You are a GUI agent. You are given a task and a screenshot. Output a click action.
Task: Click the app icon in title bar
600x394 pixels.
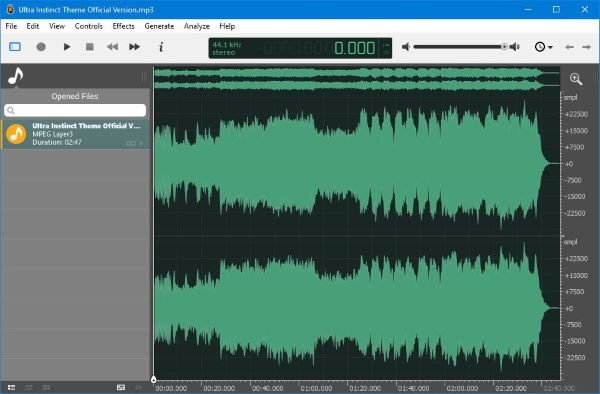click(10, 9)
